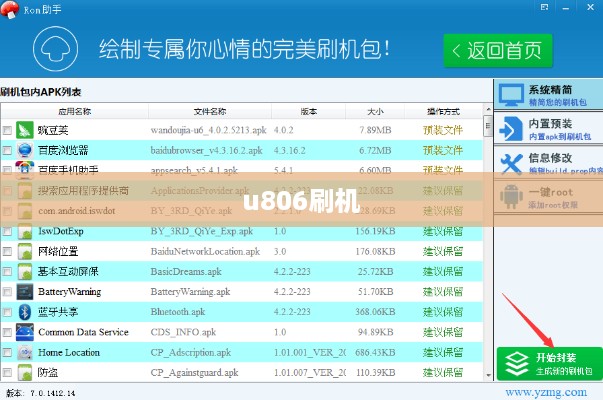Click the BatteryWarning app icon
The width and height of the screenshot is (603, 400).
pyautogui.click(x=25, y=292)
